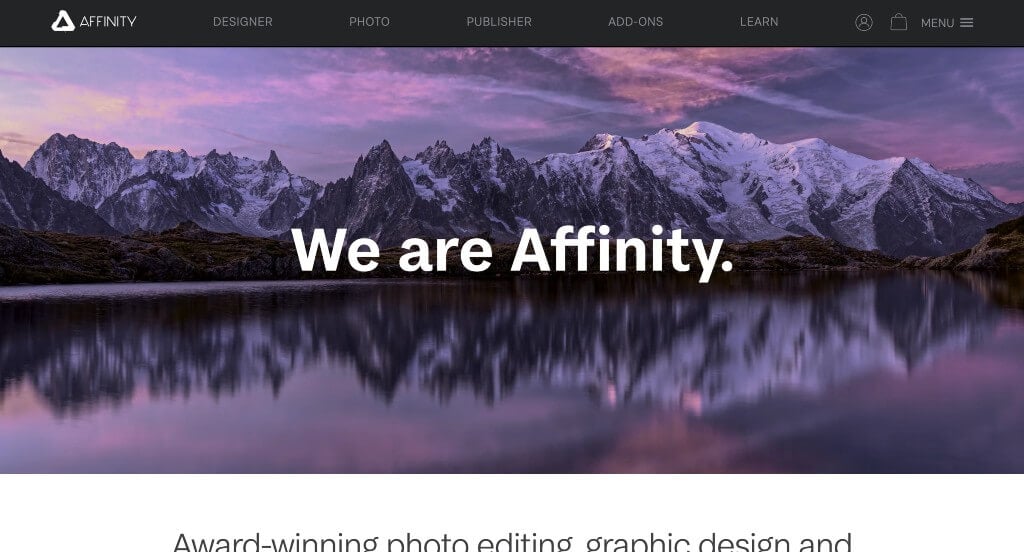Open the user account icon
Image resolution: width=1024 pixels, height=552 pixels.
[x=863, y=22]
